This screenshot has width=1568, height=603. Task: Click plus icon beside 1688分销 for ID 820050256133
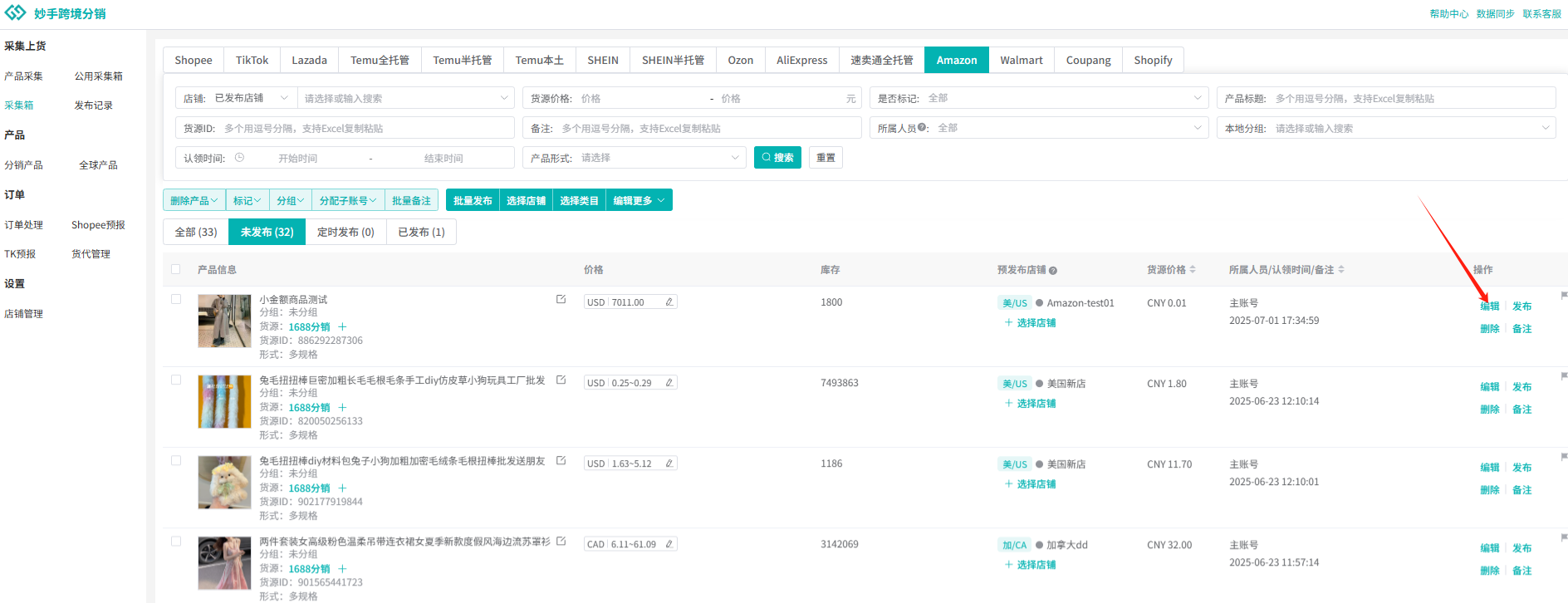(x=342, y=408)
